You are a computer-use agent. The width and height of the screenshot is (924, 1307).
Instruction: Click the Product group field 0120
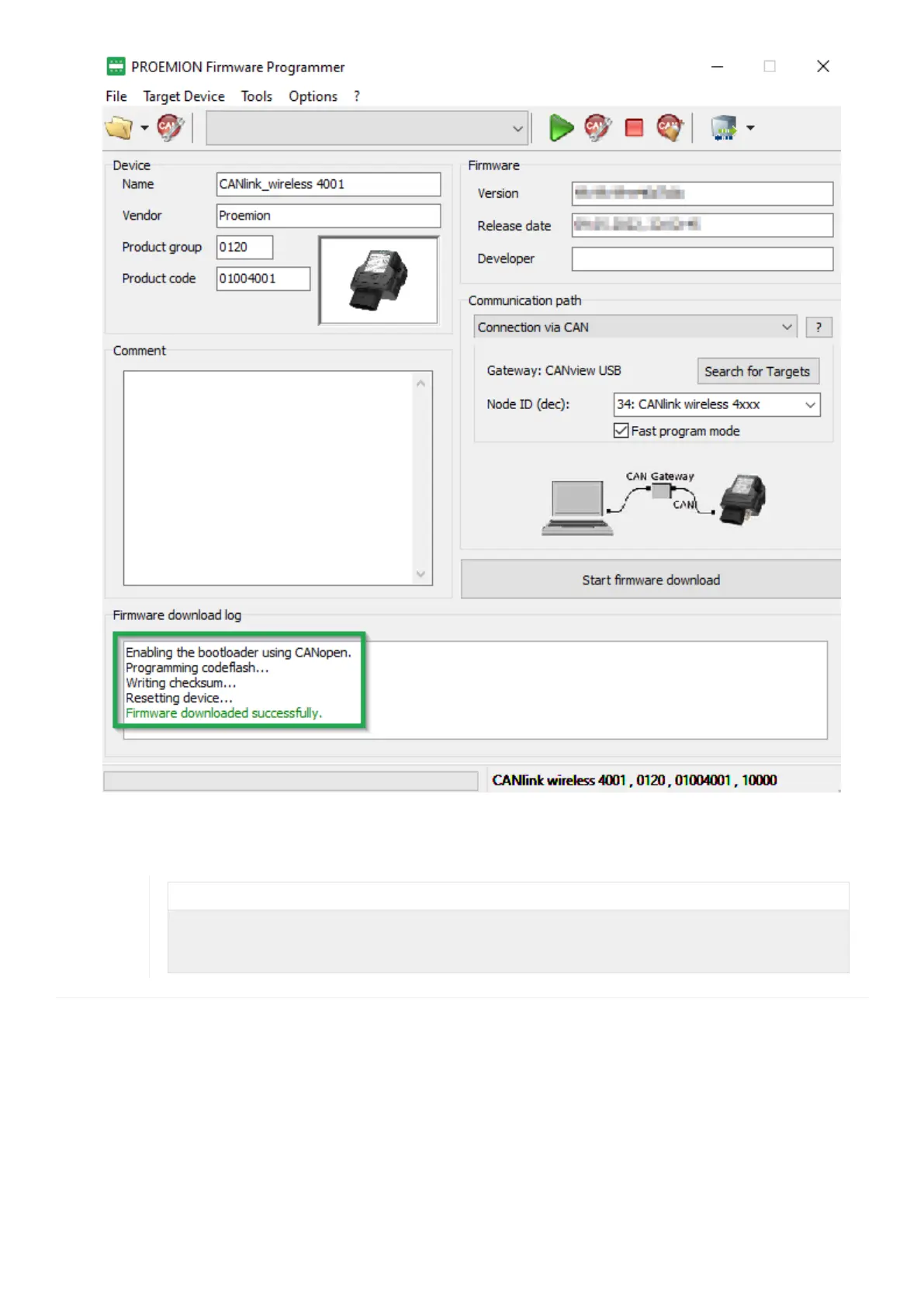(x=244, y=247)
